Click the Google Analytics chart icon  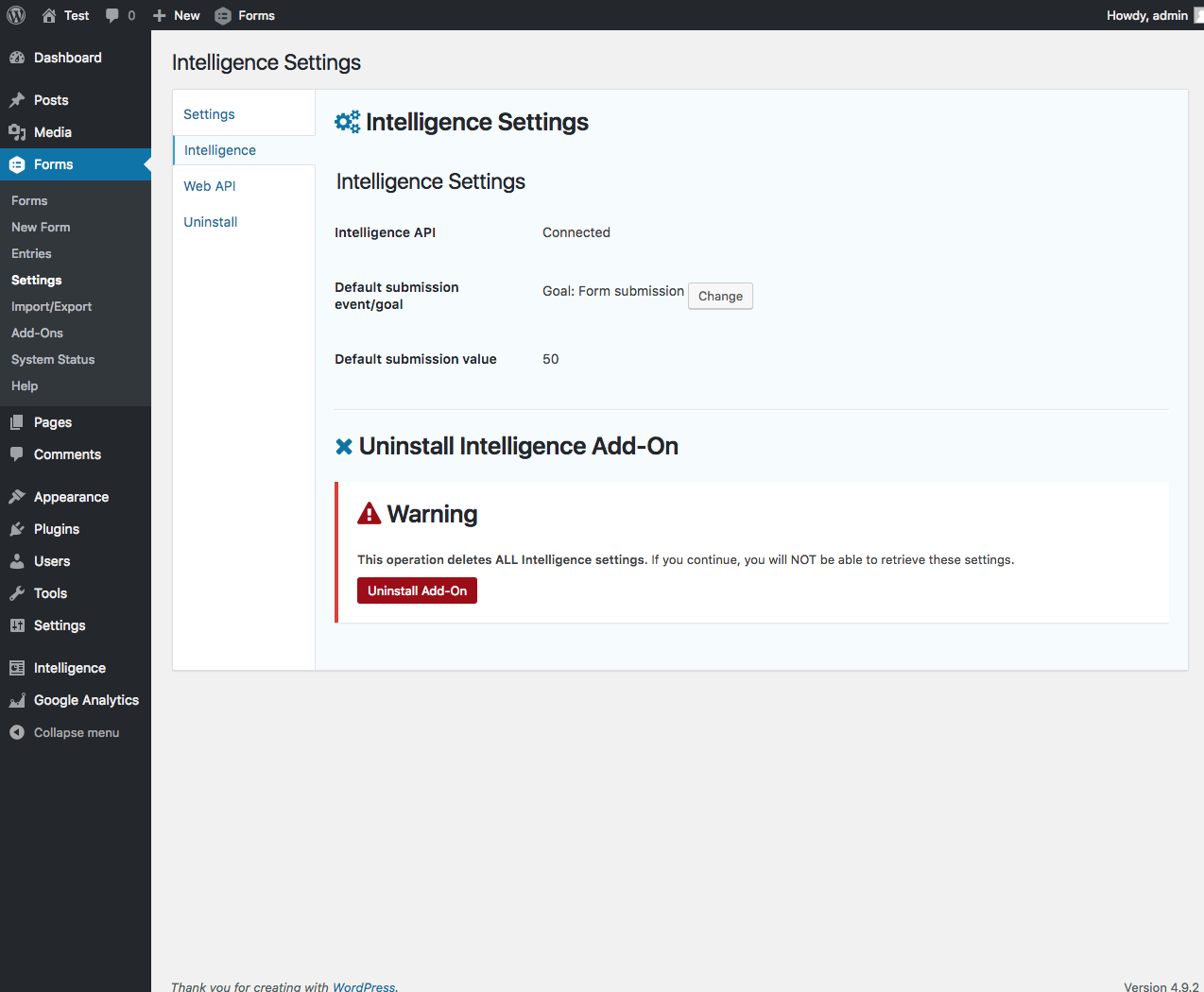(17, 700)
